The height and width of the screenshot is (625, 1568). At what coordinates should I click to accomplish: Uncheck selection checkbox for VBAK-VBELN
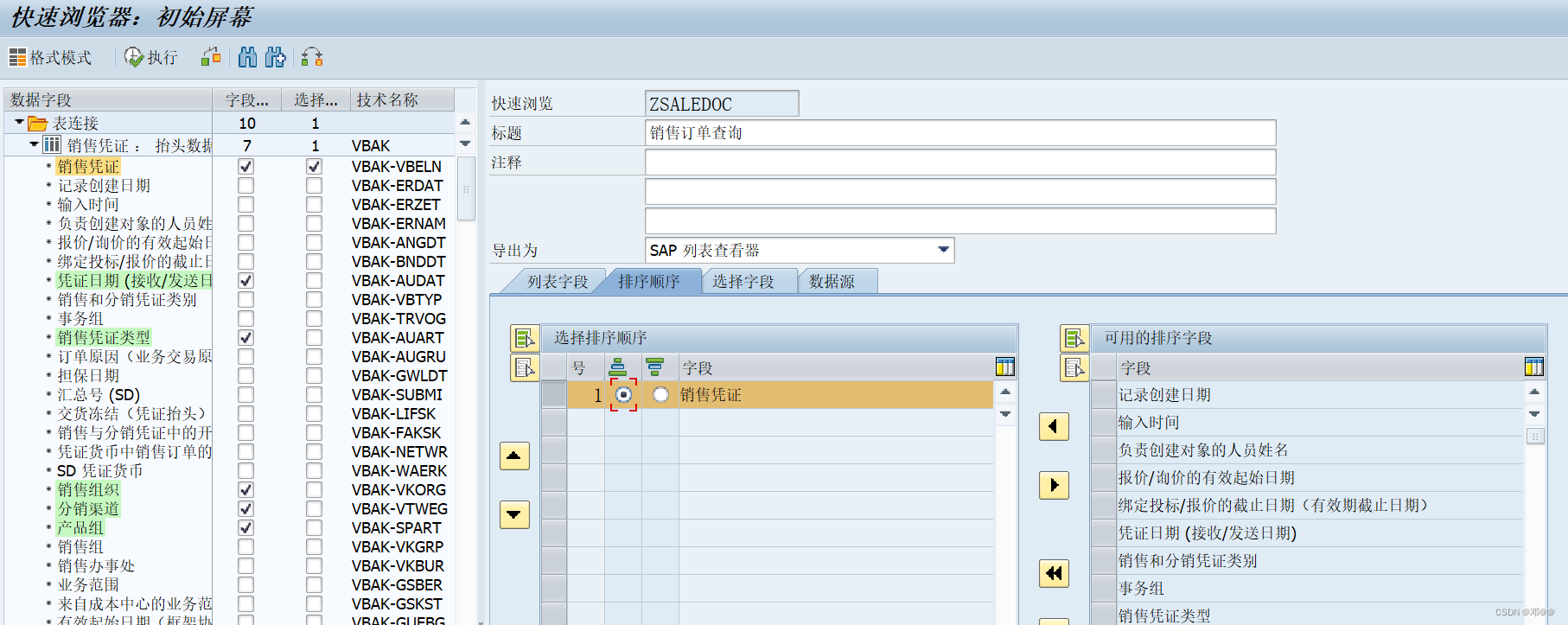click(x=314, y=166)
